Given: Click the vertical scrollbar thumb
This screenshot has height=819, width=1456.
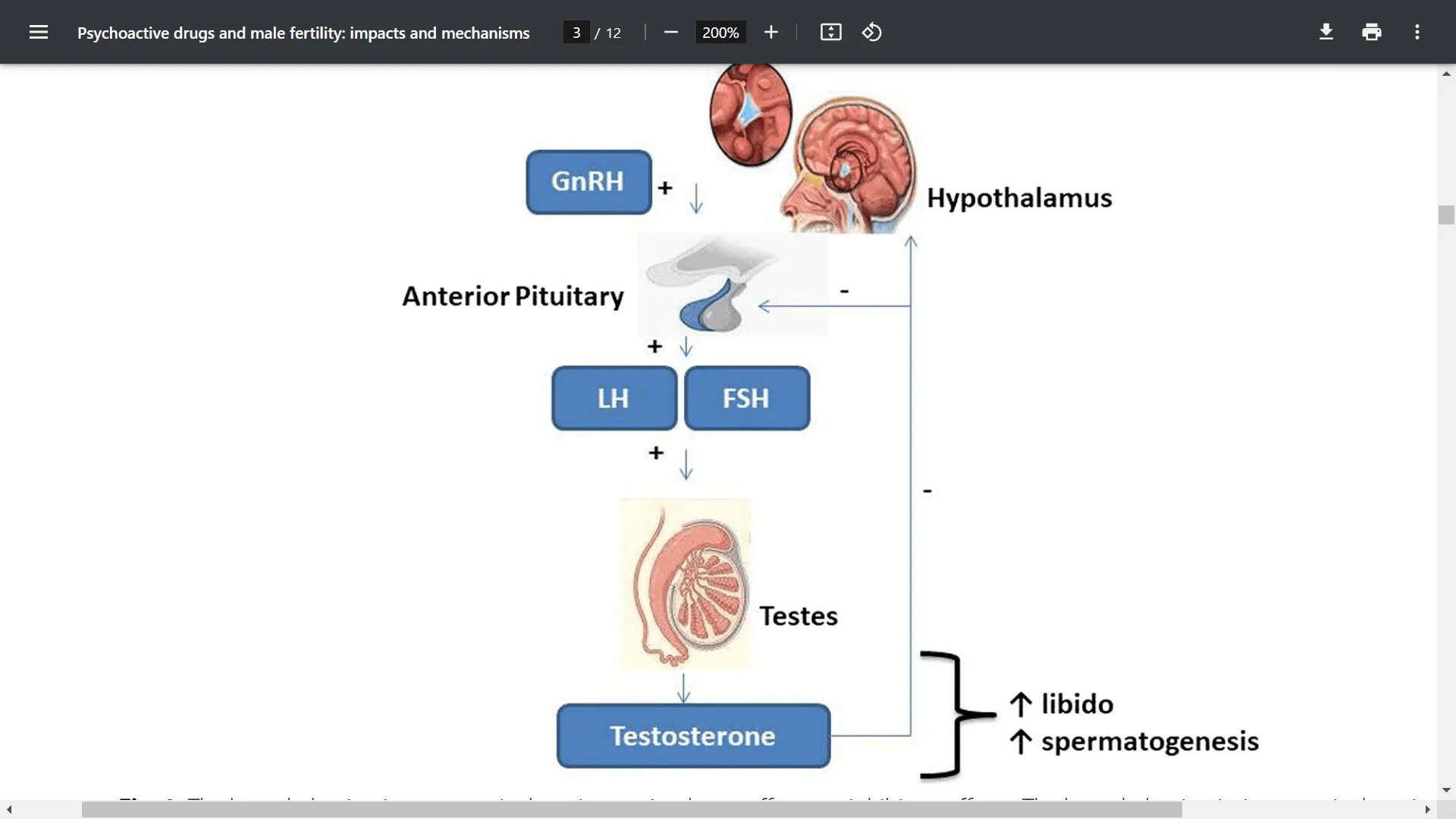Looking at the screenshot, I should [x=1446, y=215].
